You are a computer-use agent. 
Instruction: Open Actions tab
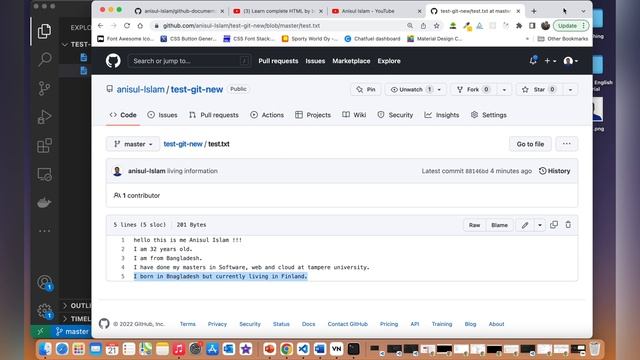267,115
